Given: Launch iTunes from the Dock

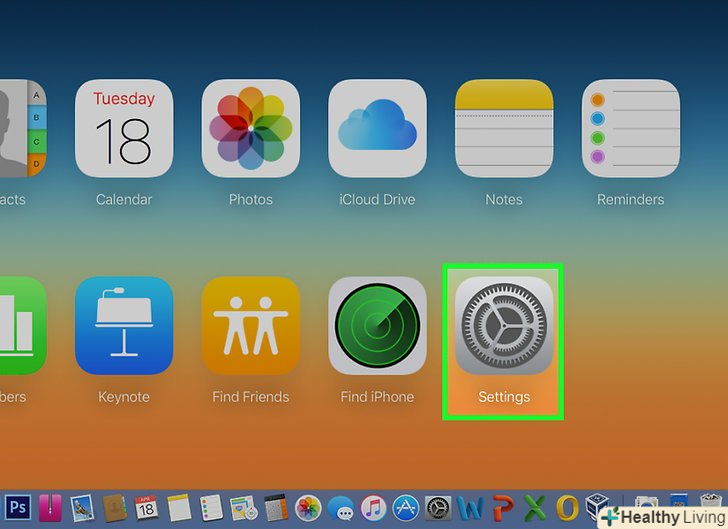Looking at the screenshot, I should coord(373,508).
